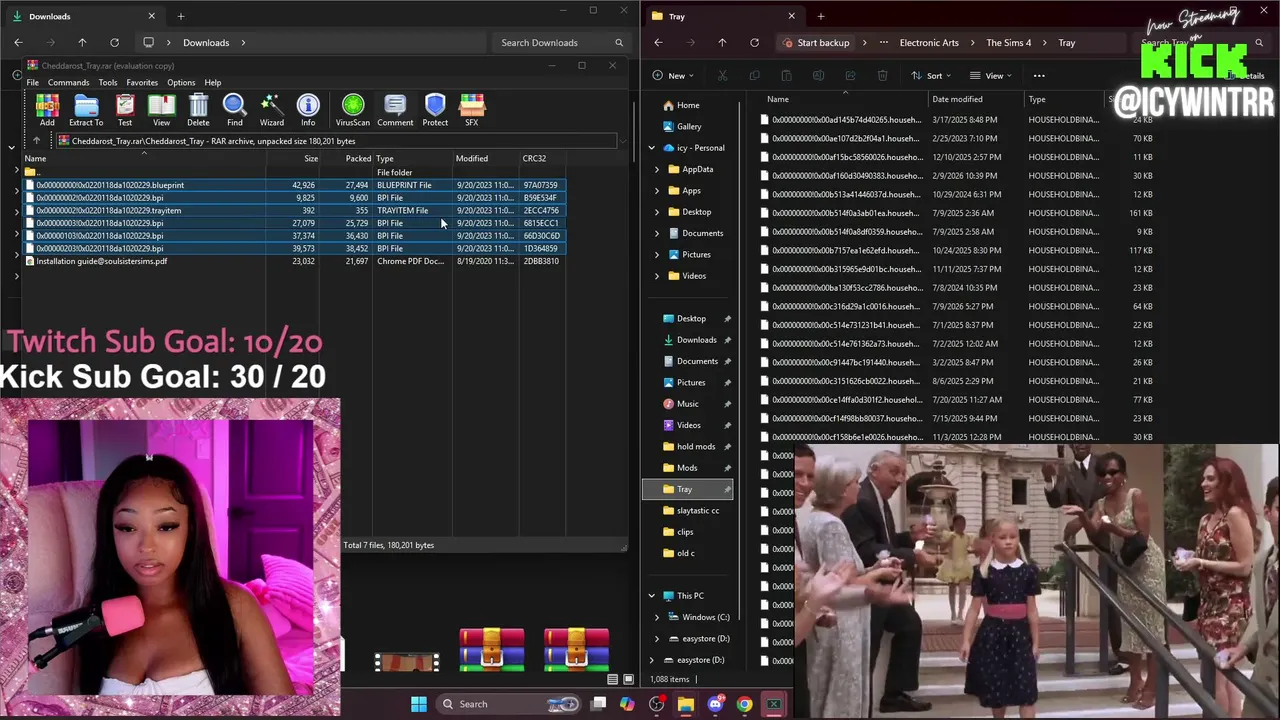Image resolution: width=1280 pixels, height=720 pixels.
Task: Run the Test archive tool in WinRAR
Action: pos(125,110)
